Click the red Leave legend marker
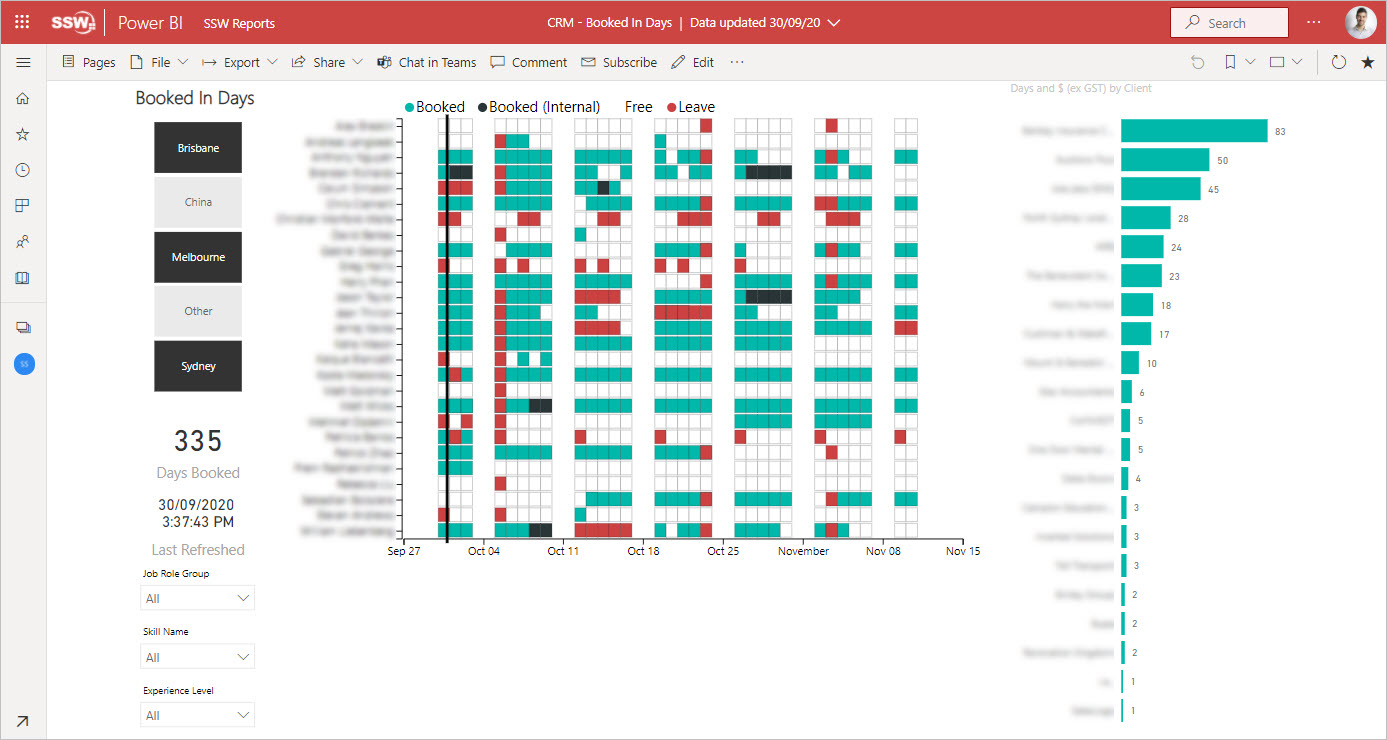The width and height of the screenshot is (1387, 740). click(x=671, y=107)
